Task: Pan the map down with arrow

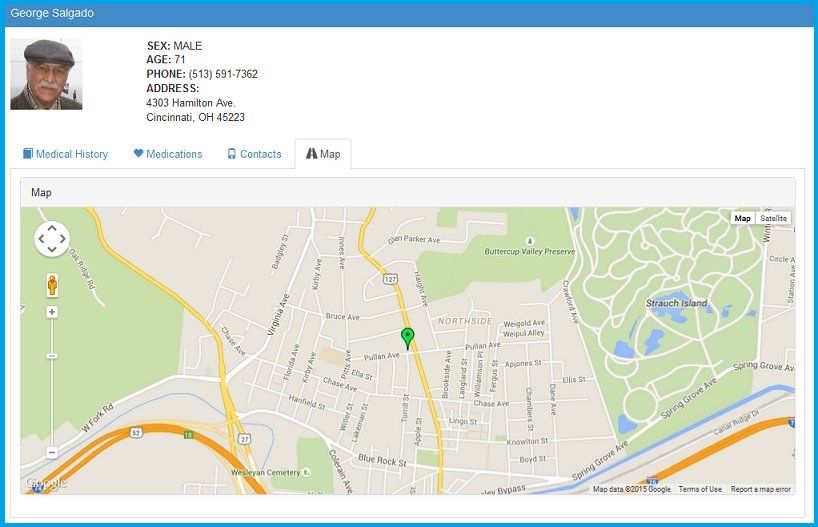Action: tap(52, 249)
